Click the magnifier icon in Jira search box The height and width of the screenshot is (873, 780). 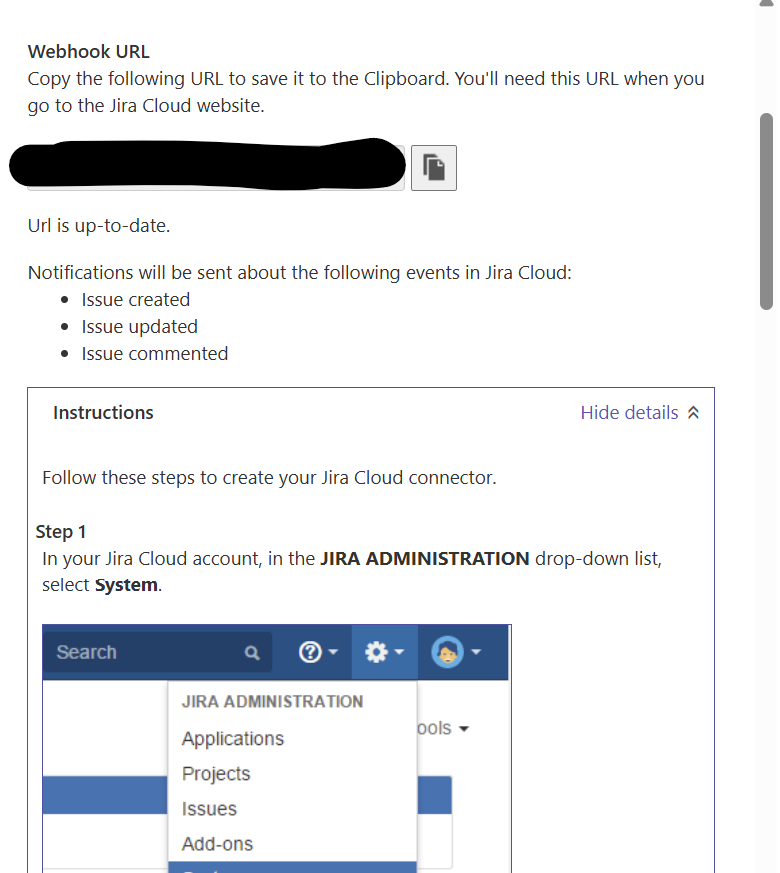pos(252,653)
